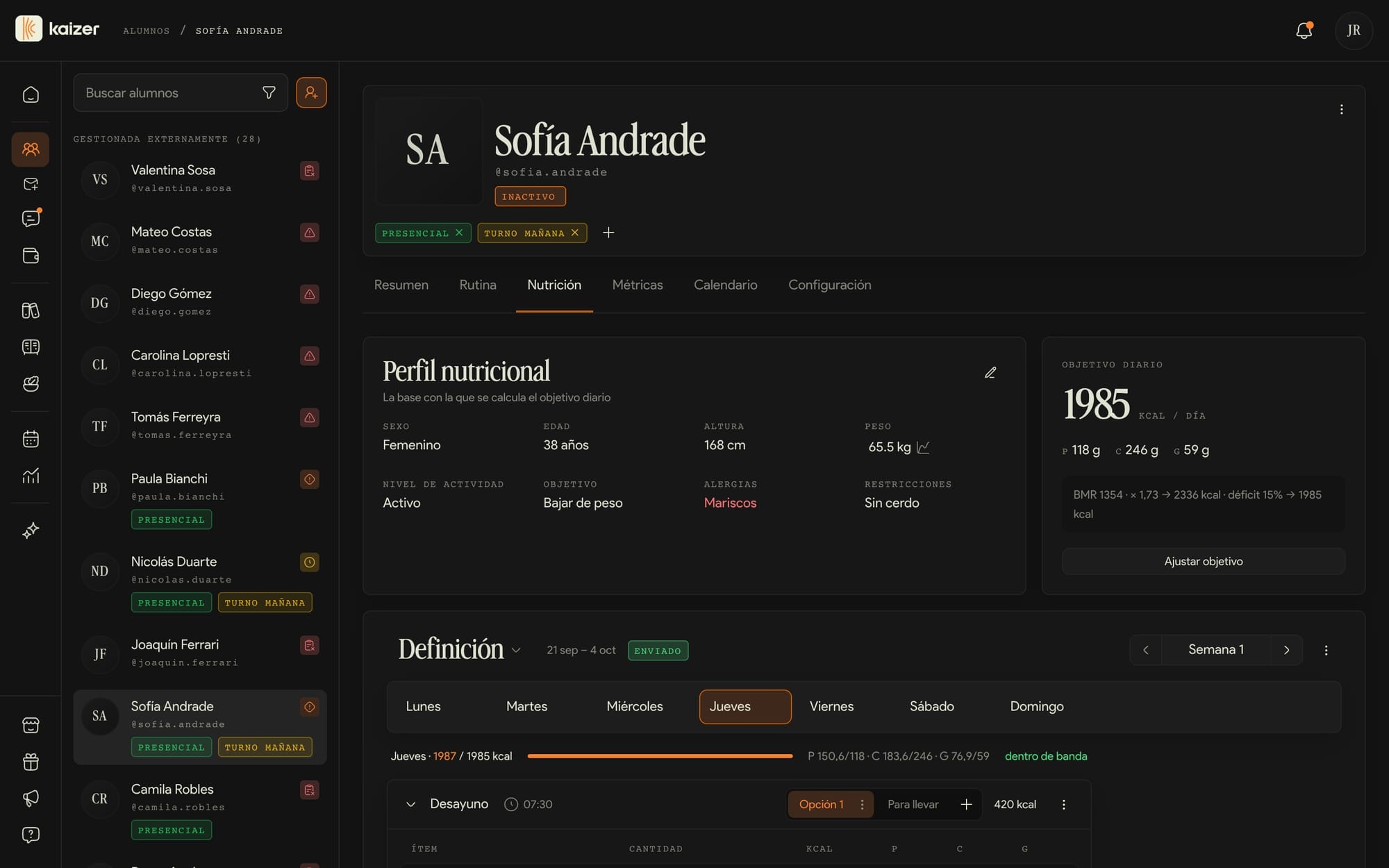Add a new tag with plus icon
The width and height of the screenshot is (1389, 868).
tap(608, 233)
